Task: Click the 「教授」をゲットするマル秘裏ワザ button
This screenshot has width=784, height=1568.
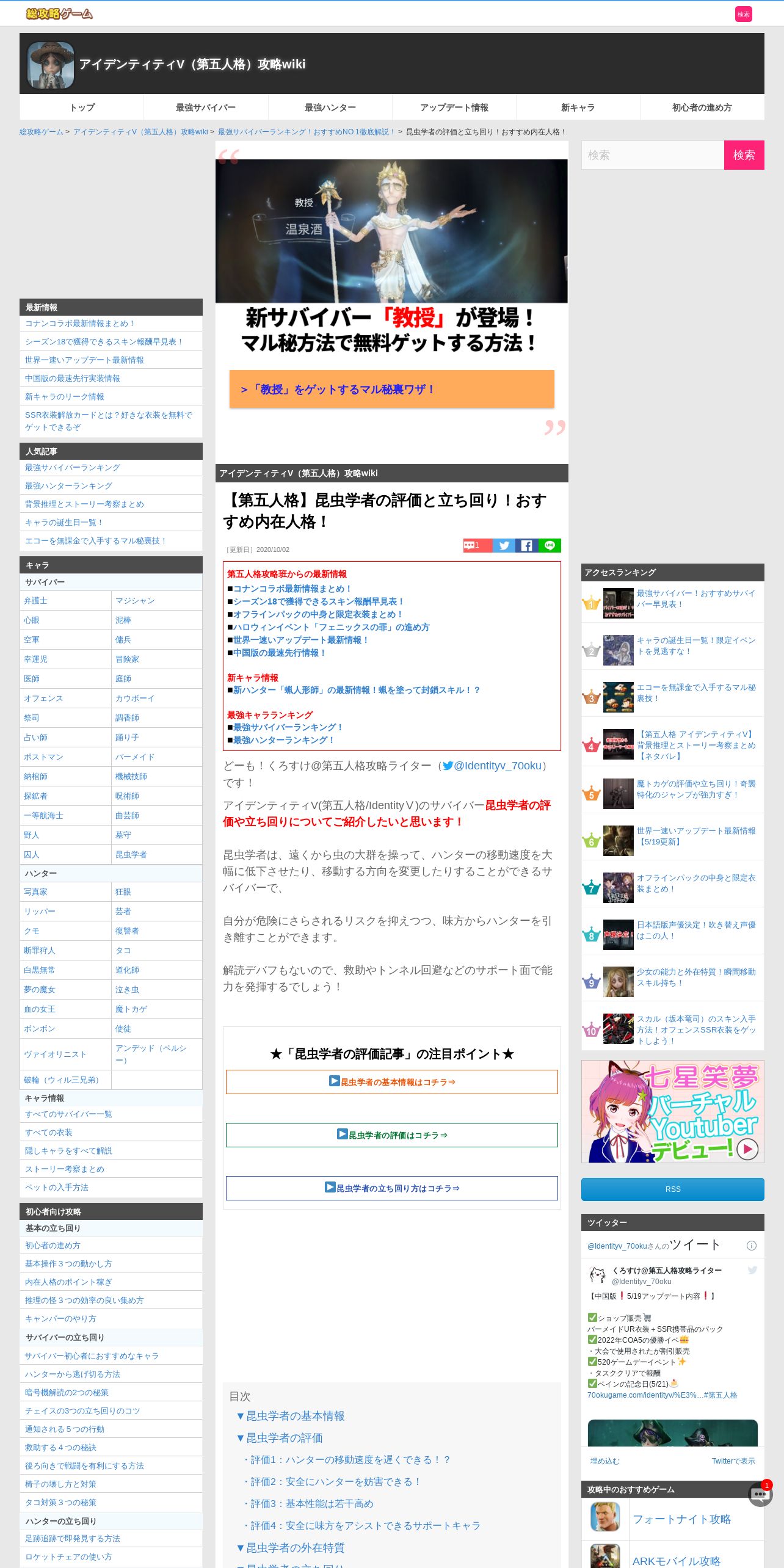Action: 391,389
